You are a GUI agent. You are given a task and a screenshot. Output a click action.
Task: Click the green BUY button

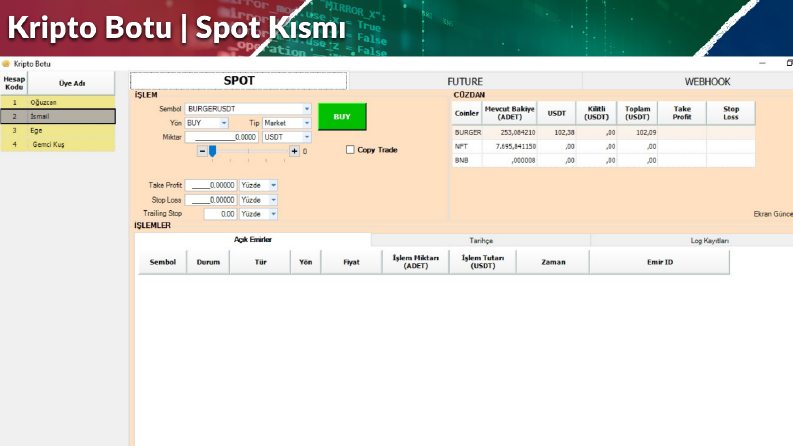click(x=342, y=117)
